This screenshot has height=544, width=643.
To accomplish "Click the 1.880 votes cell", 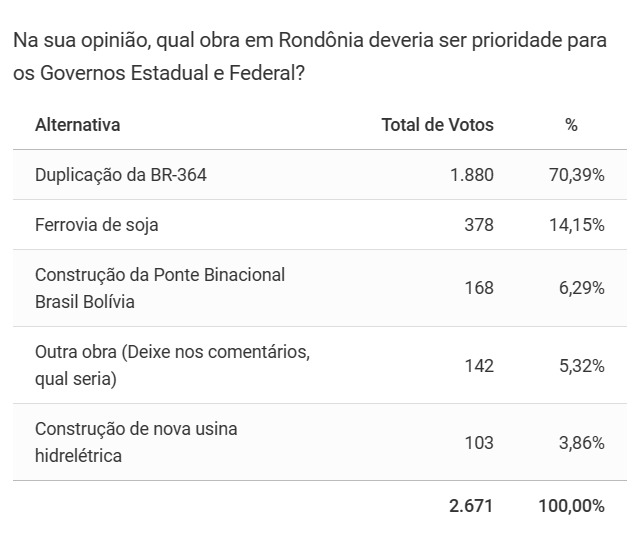I will point(471,175).
